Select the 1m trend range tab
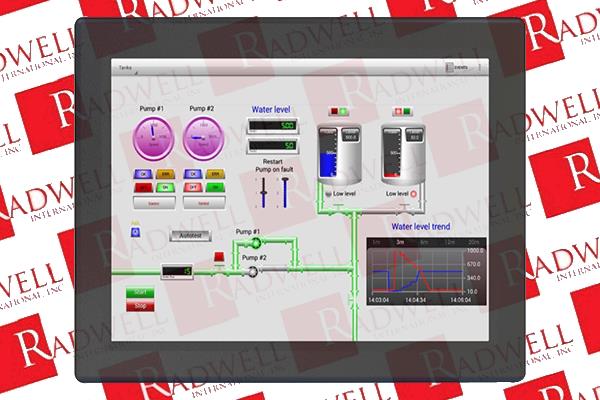 (x=376, y=242)
